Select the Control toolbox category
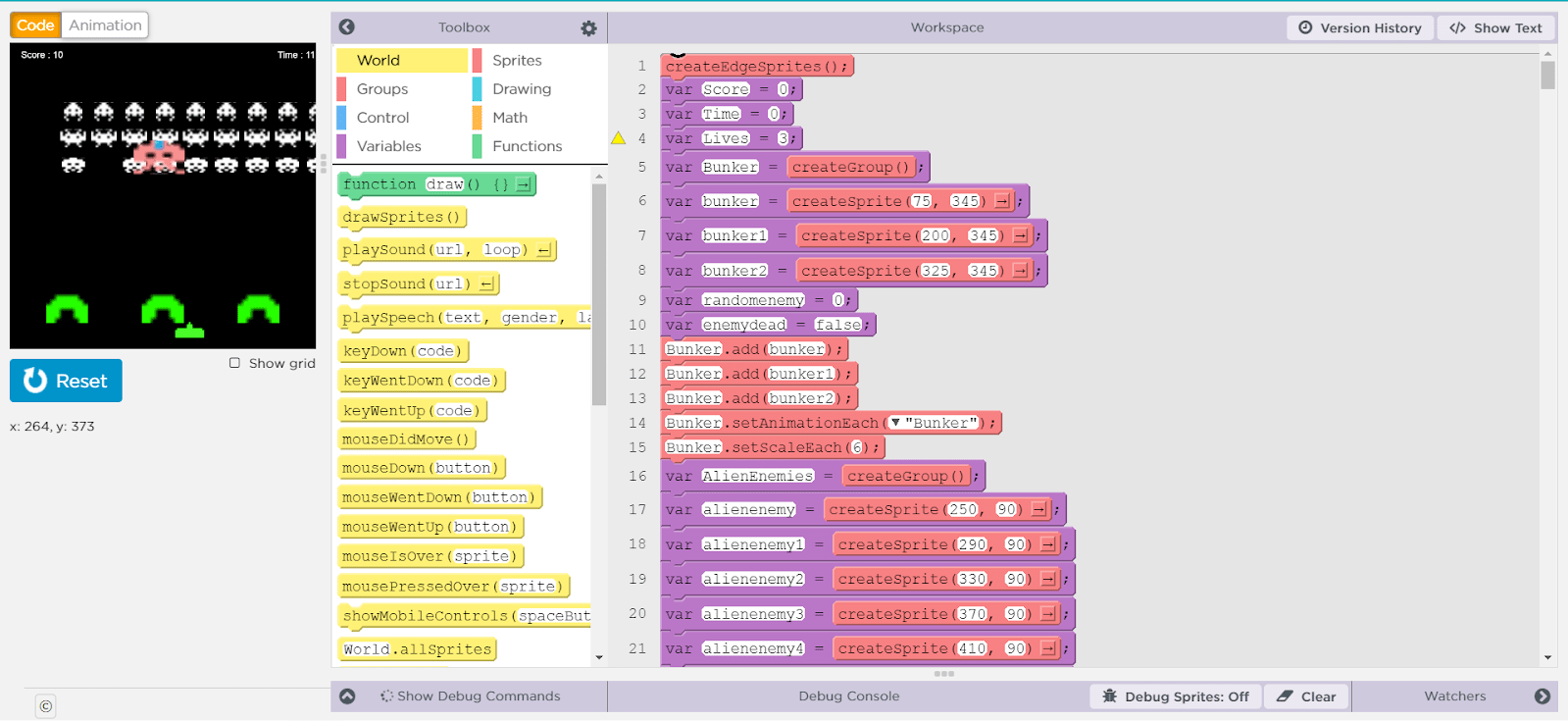The width and height of the screenshot is (1568, 721). [x=402, y=117]
